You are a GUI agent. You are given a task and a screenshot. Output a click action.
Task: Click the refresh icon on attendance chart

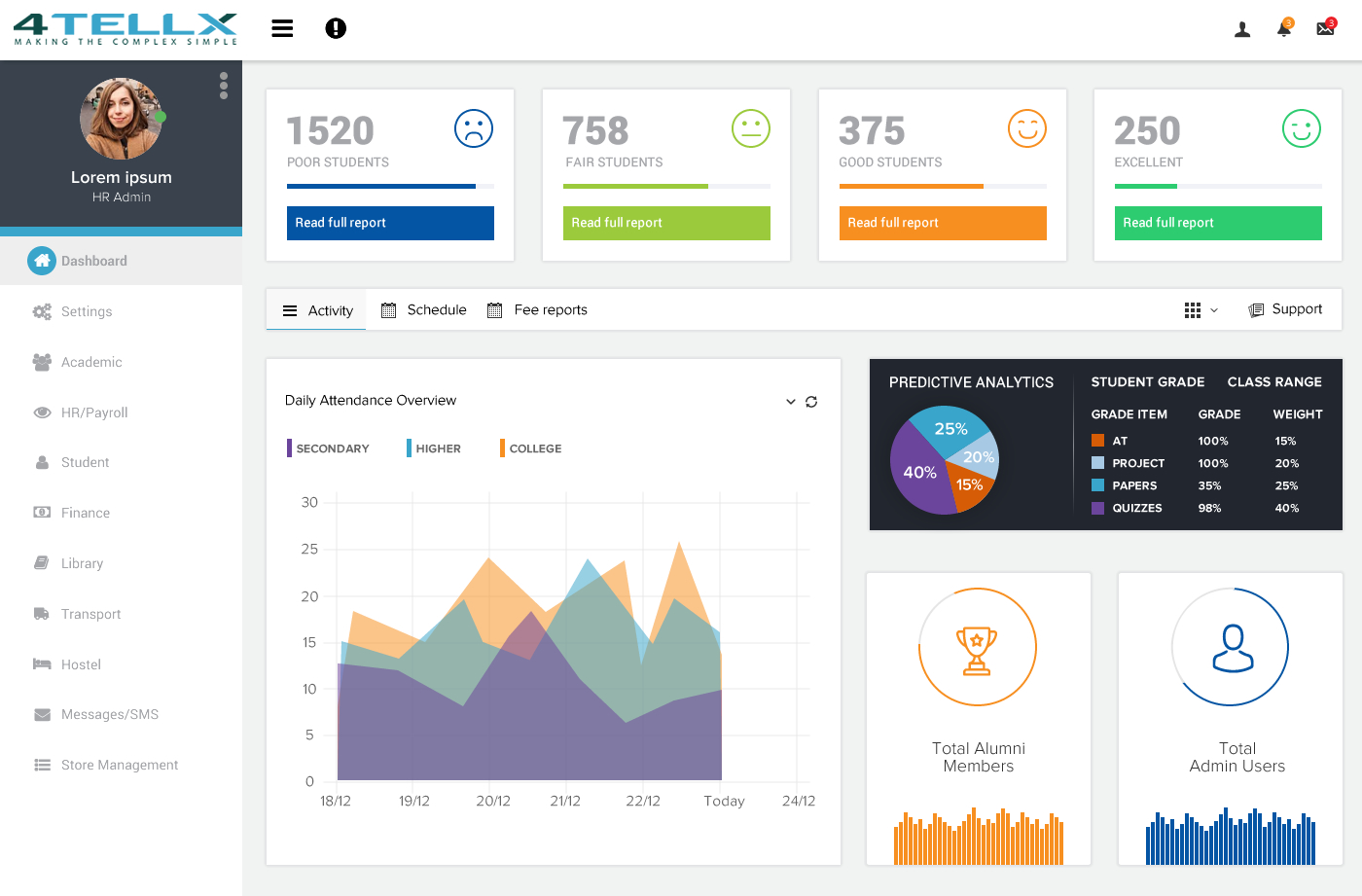(x=811, y=402)
